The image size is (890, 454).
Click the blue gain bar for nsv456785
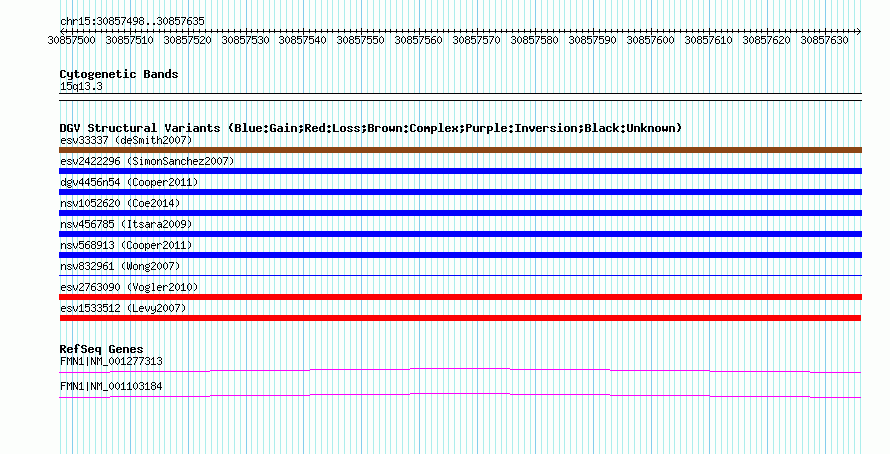coord(460,234)
